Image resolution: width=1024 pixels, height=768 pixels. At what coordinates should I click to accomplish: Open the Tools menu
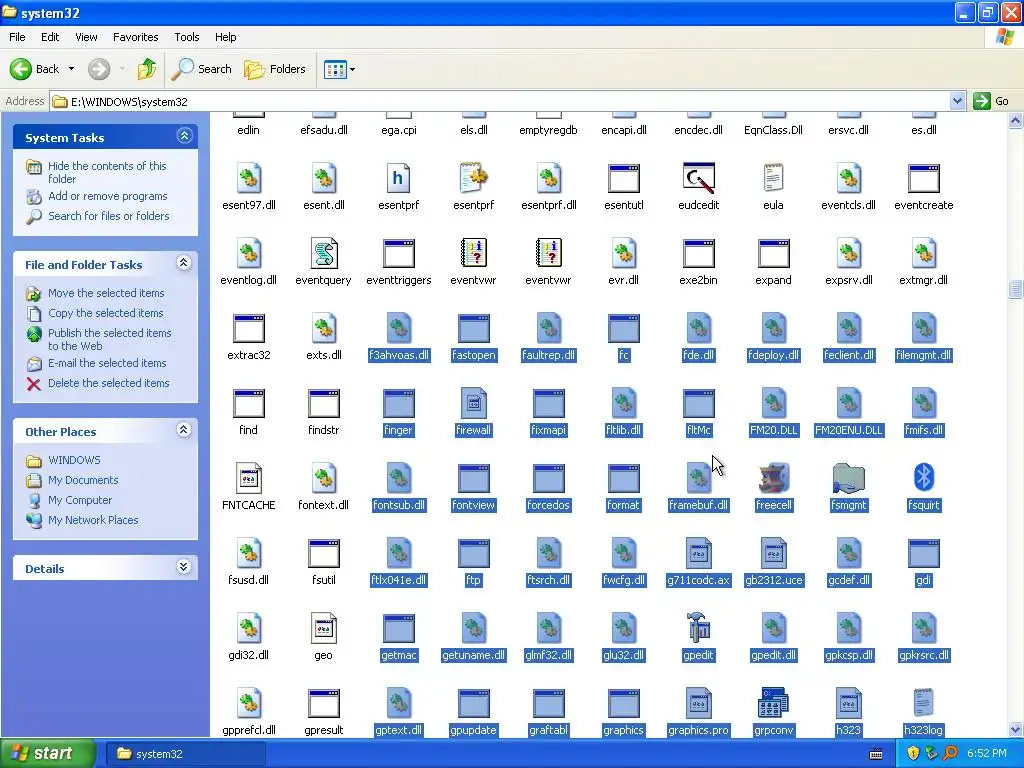point(187,37)
